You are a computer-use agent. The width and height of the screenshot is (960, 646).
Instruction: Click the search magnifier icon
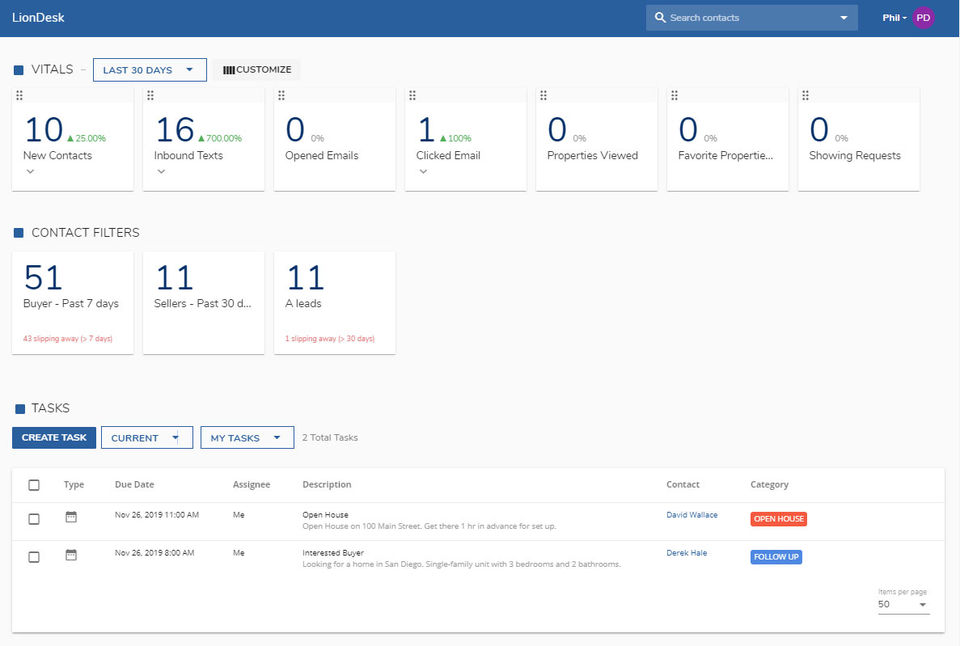pyautogui.click(x=660, y=18)
